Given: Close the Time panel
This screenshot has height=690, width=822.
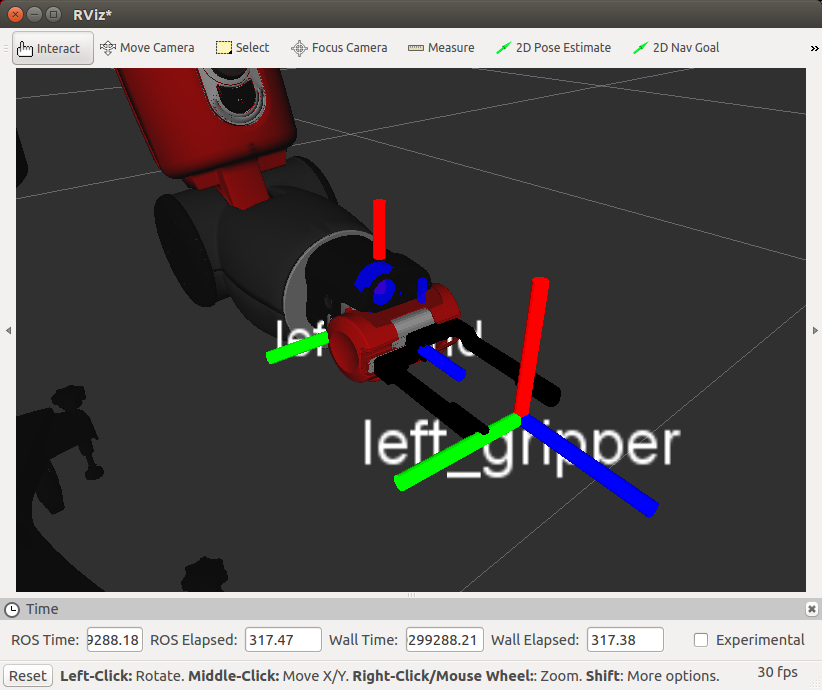Looking at the screenshot, I should click(812, 609).
